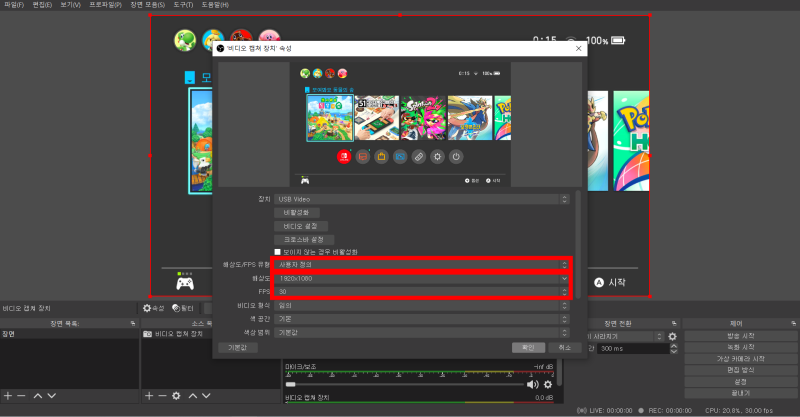Pop out the 제어 controls dock
Viewport: 800px width, 417px height.
(x=793, y=324)
